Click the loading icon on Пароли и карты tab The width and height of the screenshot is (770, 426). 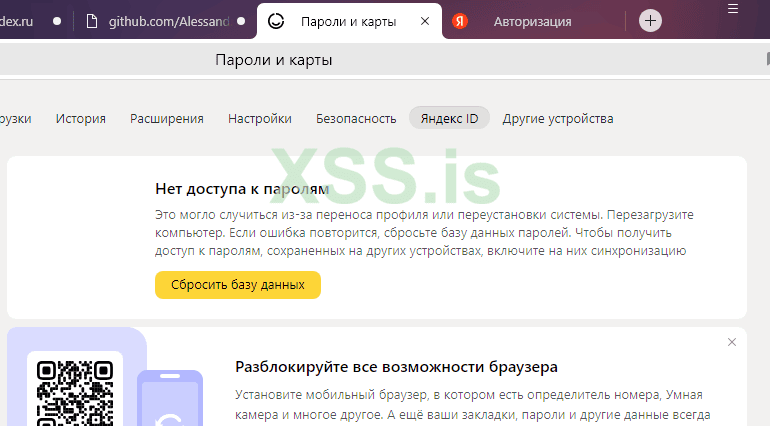click(x=276, y=21)
